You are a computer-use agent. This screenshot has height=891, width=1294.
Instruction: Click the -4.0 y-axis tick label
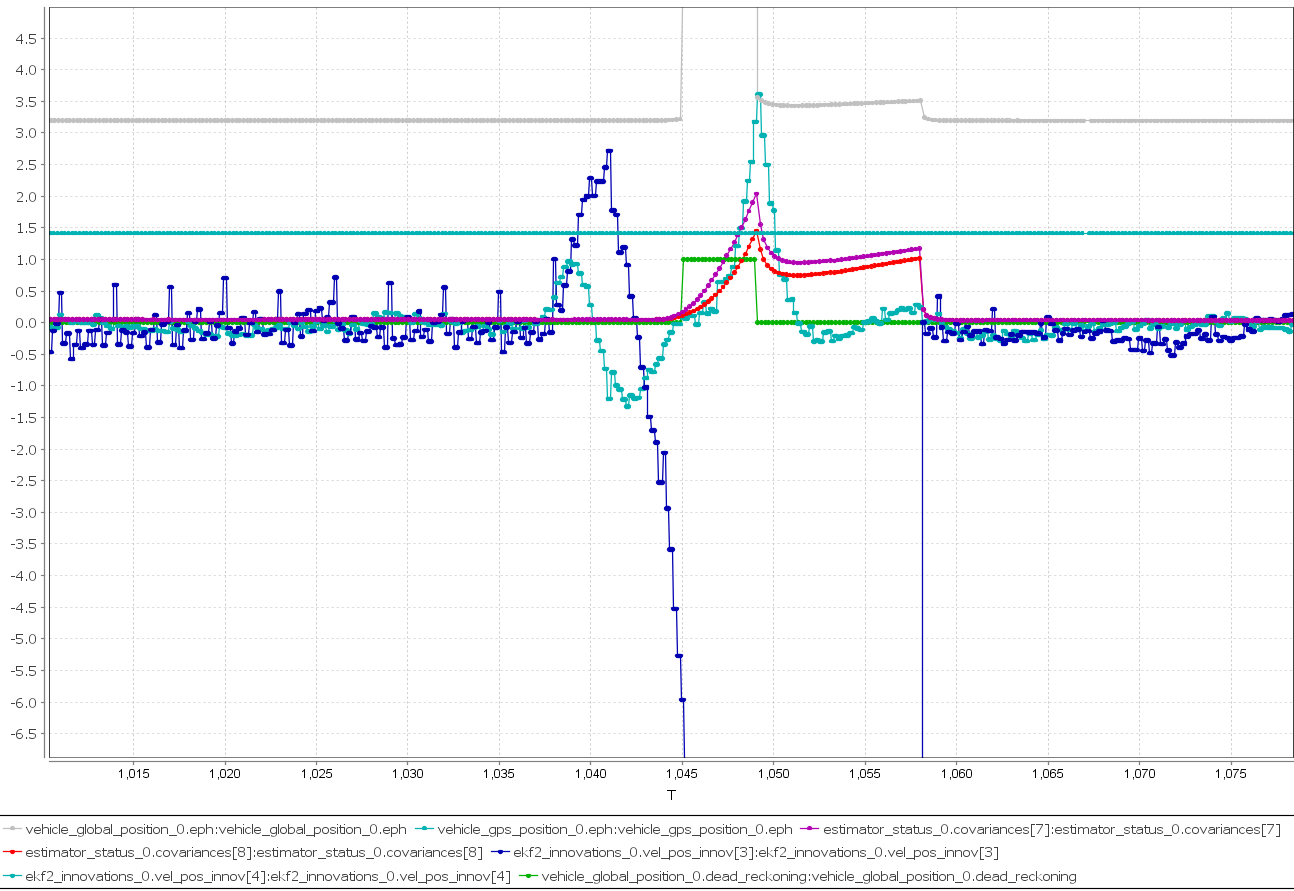click(x=25, y=576)
